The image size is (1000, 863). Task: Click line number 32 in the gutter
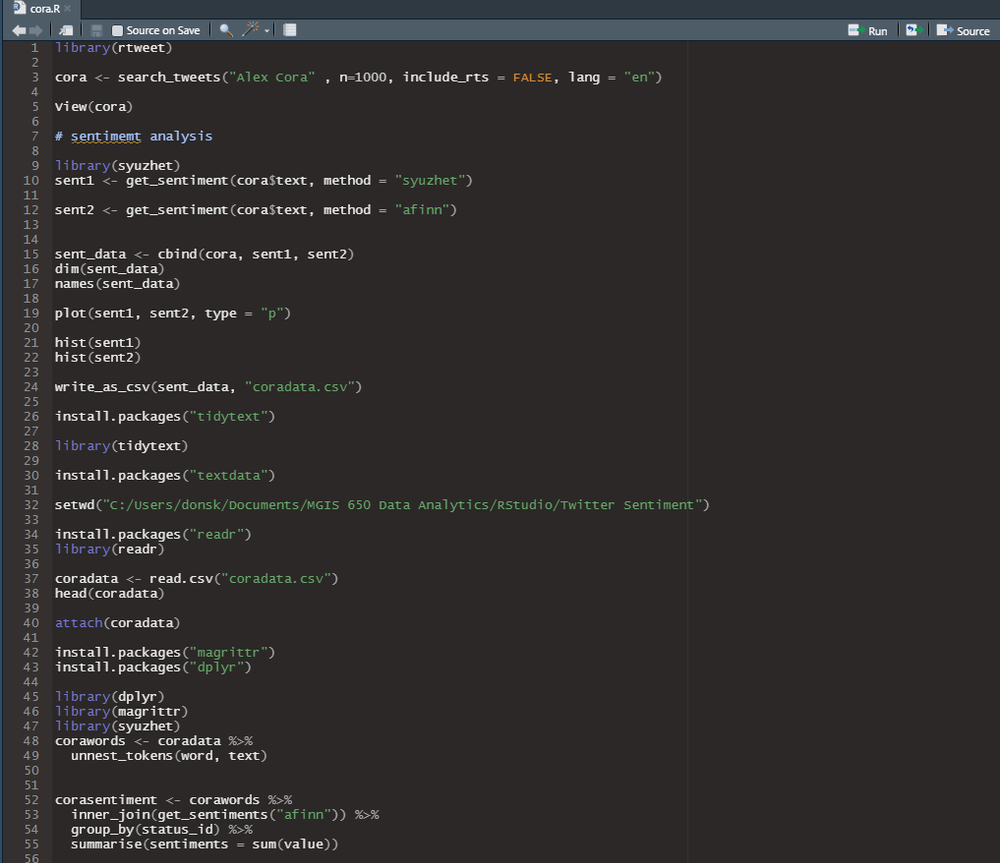31,505
